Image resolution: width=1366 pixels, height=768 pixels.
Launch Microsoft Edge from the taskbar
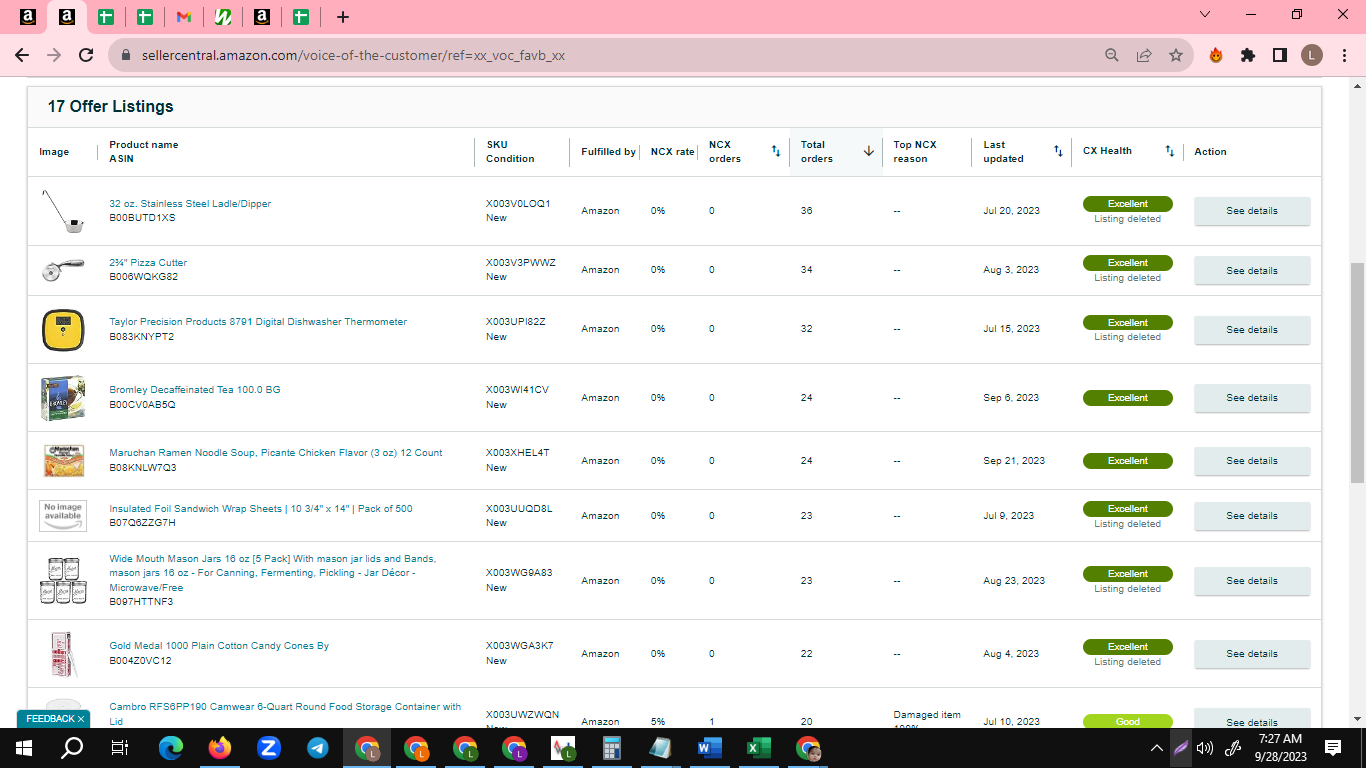(171, 748)
